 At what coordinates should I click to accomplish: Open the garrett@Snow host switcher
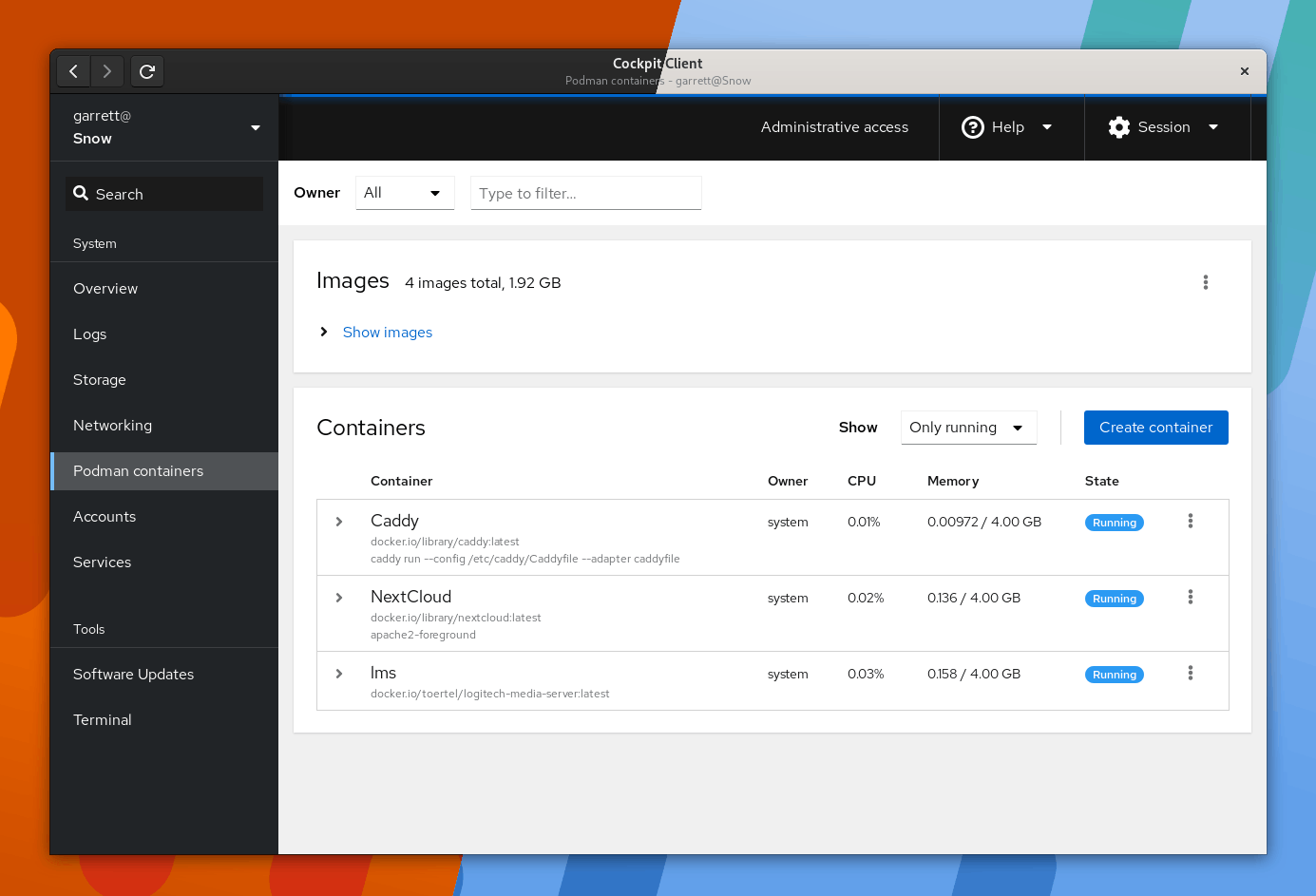pyautogui.click(x=164, y=127)
